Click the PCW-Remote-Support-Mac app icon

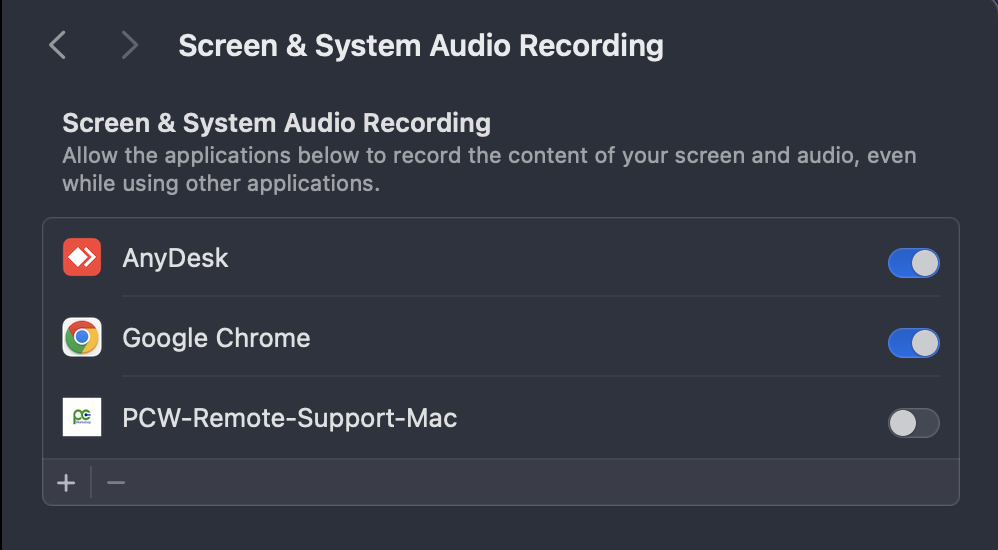coord(82,417)
